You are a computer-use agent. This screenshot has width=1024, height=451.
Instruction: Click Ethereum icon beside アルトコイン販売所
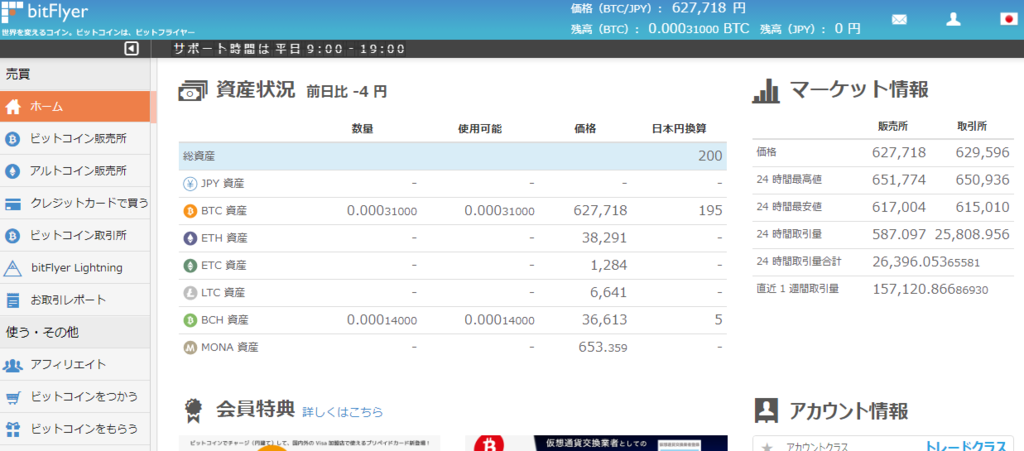12,171
